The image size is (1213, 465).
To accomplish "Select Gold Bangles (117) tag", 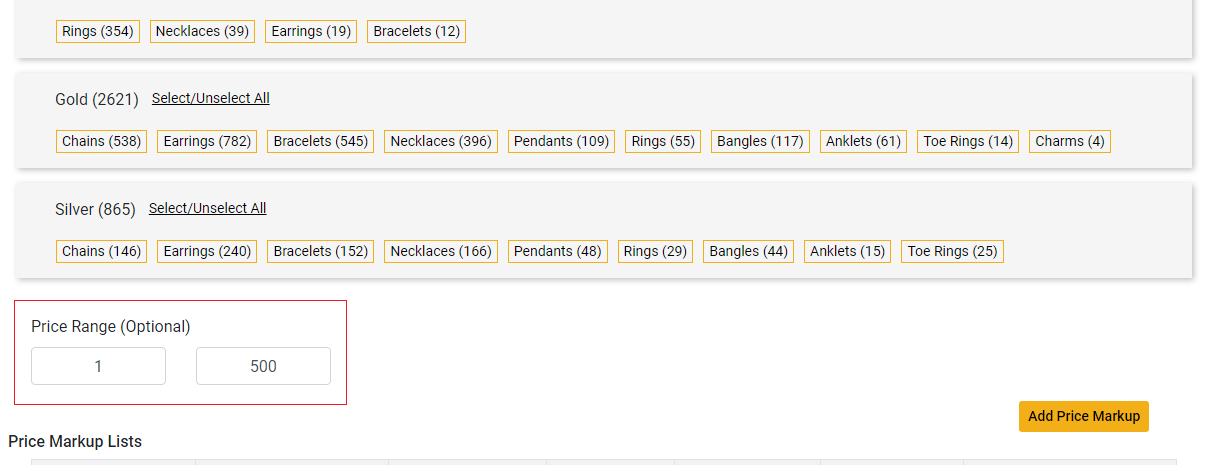I will coord(760,141).
